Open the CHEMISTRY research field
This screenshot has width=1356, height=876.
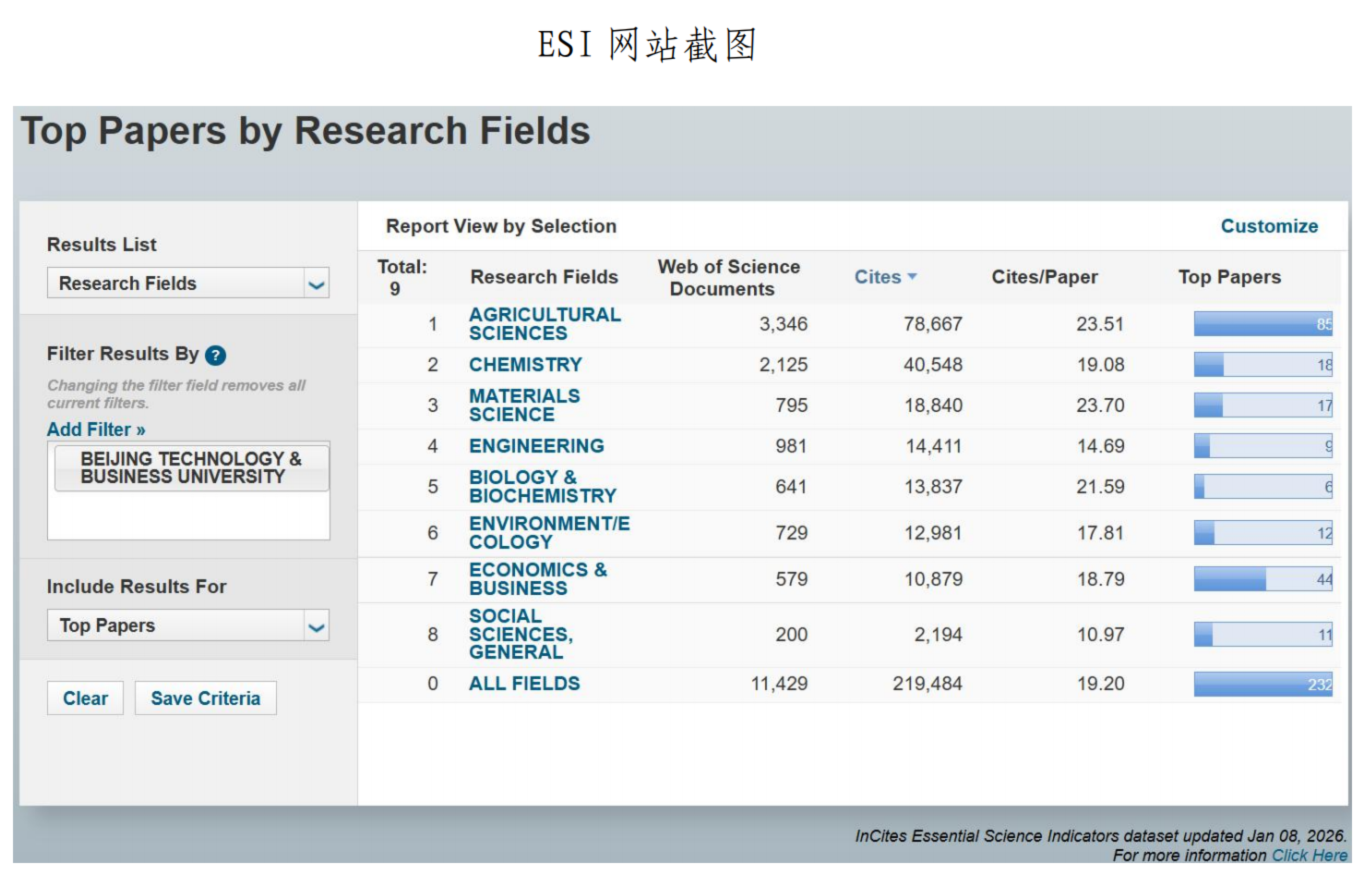click(x=525, y=365)
